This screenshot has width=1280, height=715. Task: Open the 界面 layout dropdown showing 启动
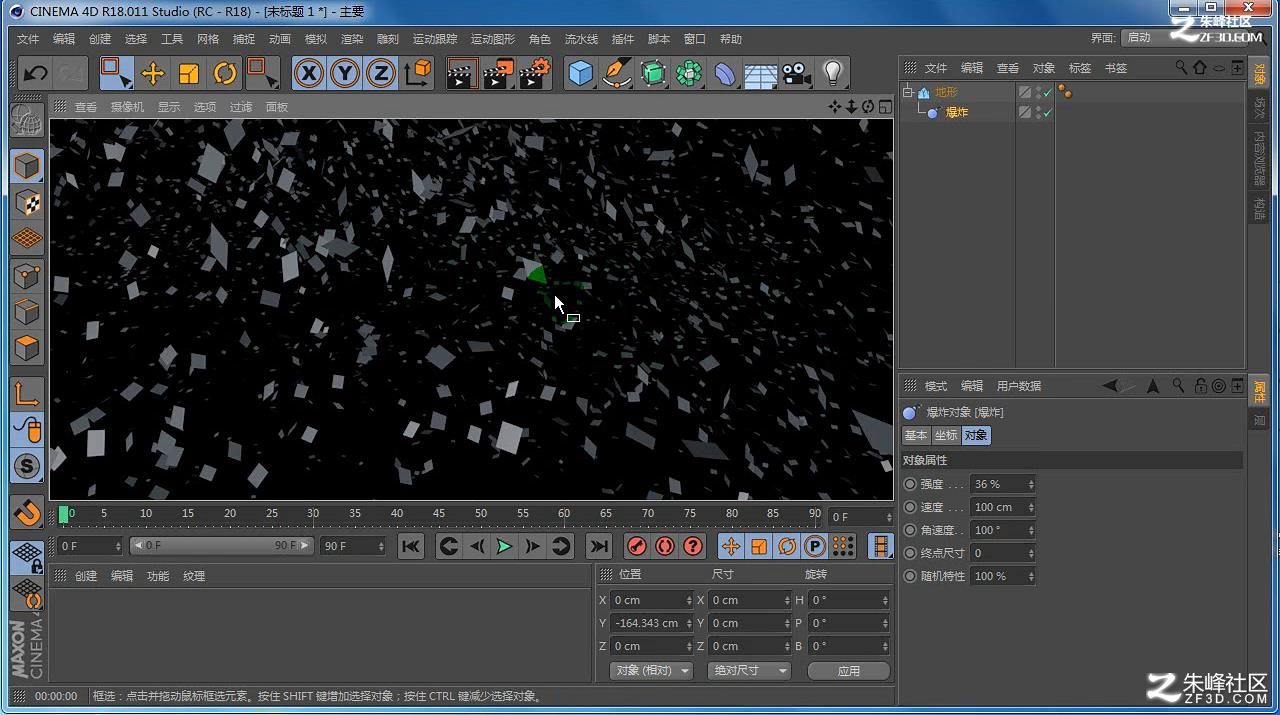(1150, 38)
